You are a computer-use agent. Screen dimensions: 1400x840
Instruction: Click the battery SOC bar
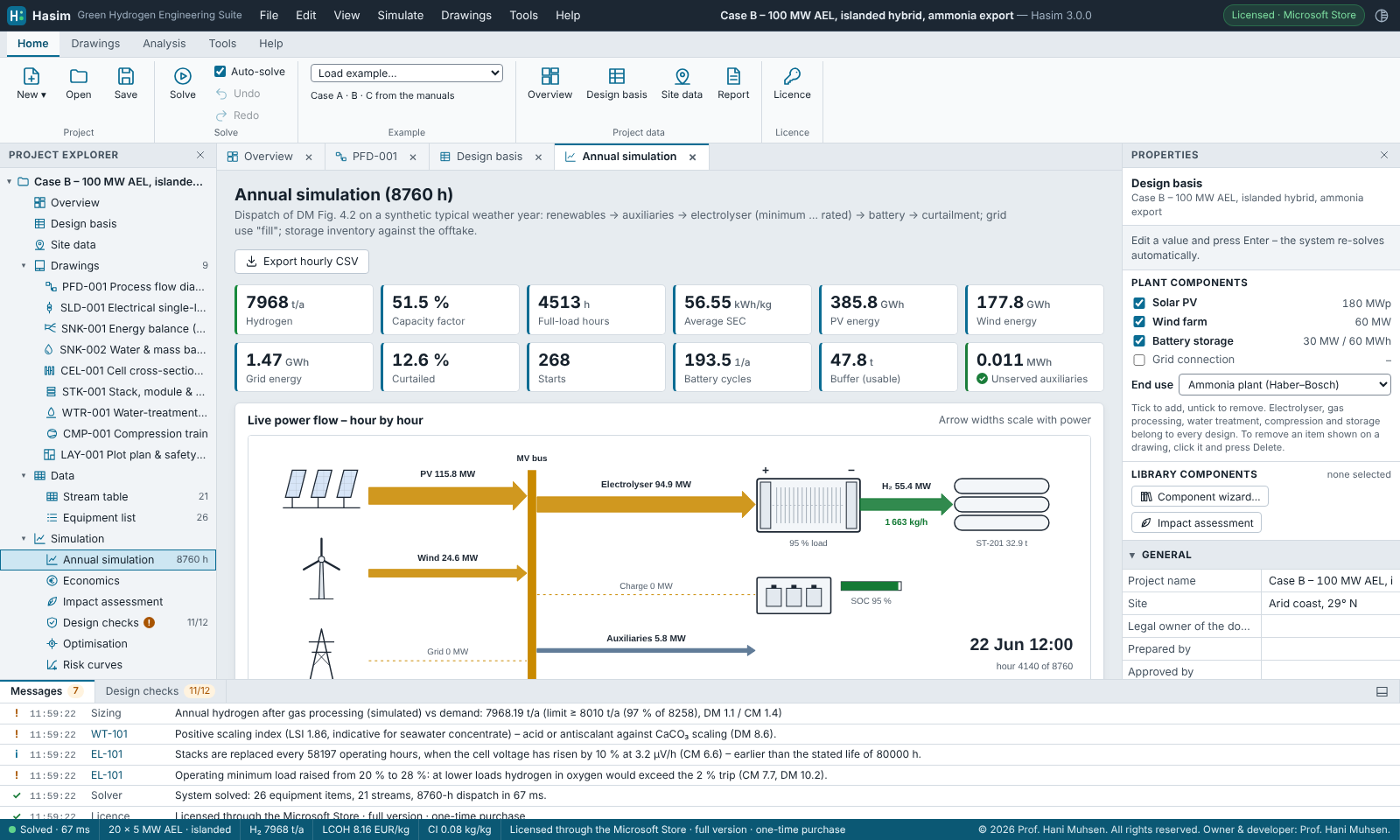(871, 586)
